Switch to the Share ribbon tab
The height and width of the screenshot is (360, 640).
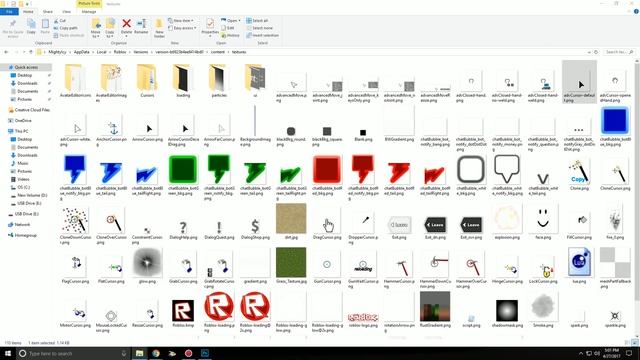(48, 12)
